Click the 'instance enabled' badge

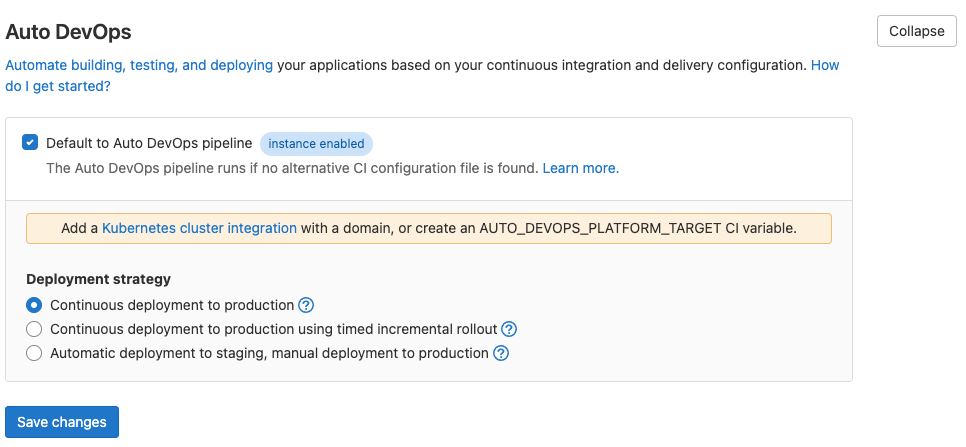click(316, 143)
